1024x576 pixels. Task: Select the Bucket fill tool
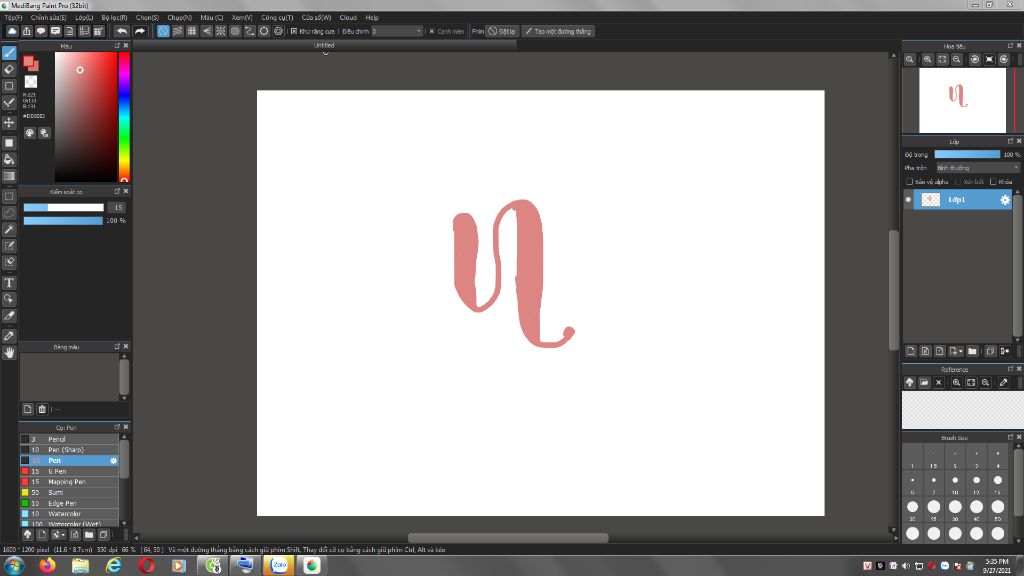pos(9,159)
